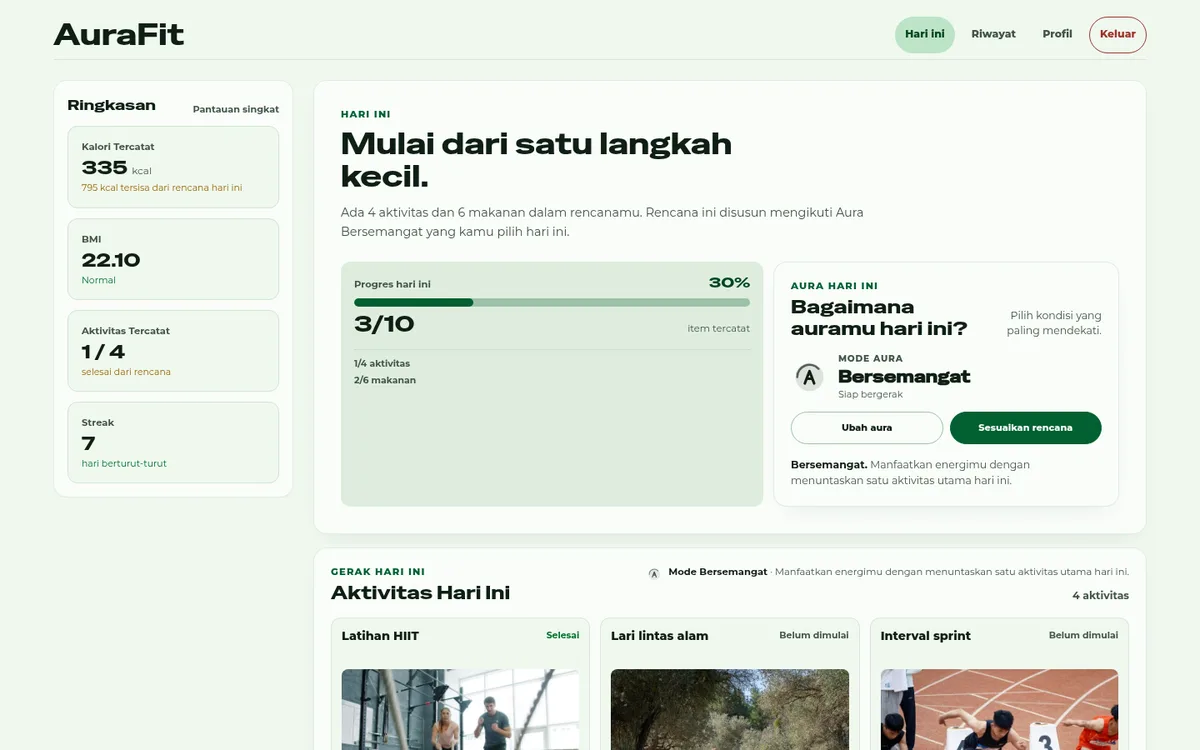Click the Selesai status on Latihan HIIT
Viewport: 1200px width, 750px height.
tap(563, 635)
